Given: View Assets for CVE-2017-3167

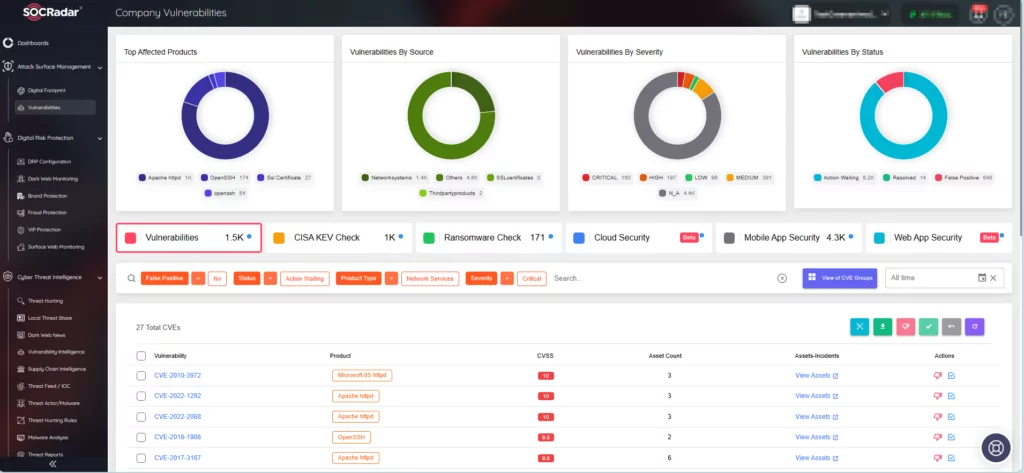Looking at the screenshot, I should [x=816, y=457].
